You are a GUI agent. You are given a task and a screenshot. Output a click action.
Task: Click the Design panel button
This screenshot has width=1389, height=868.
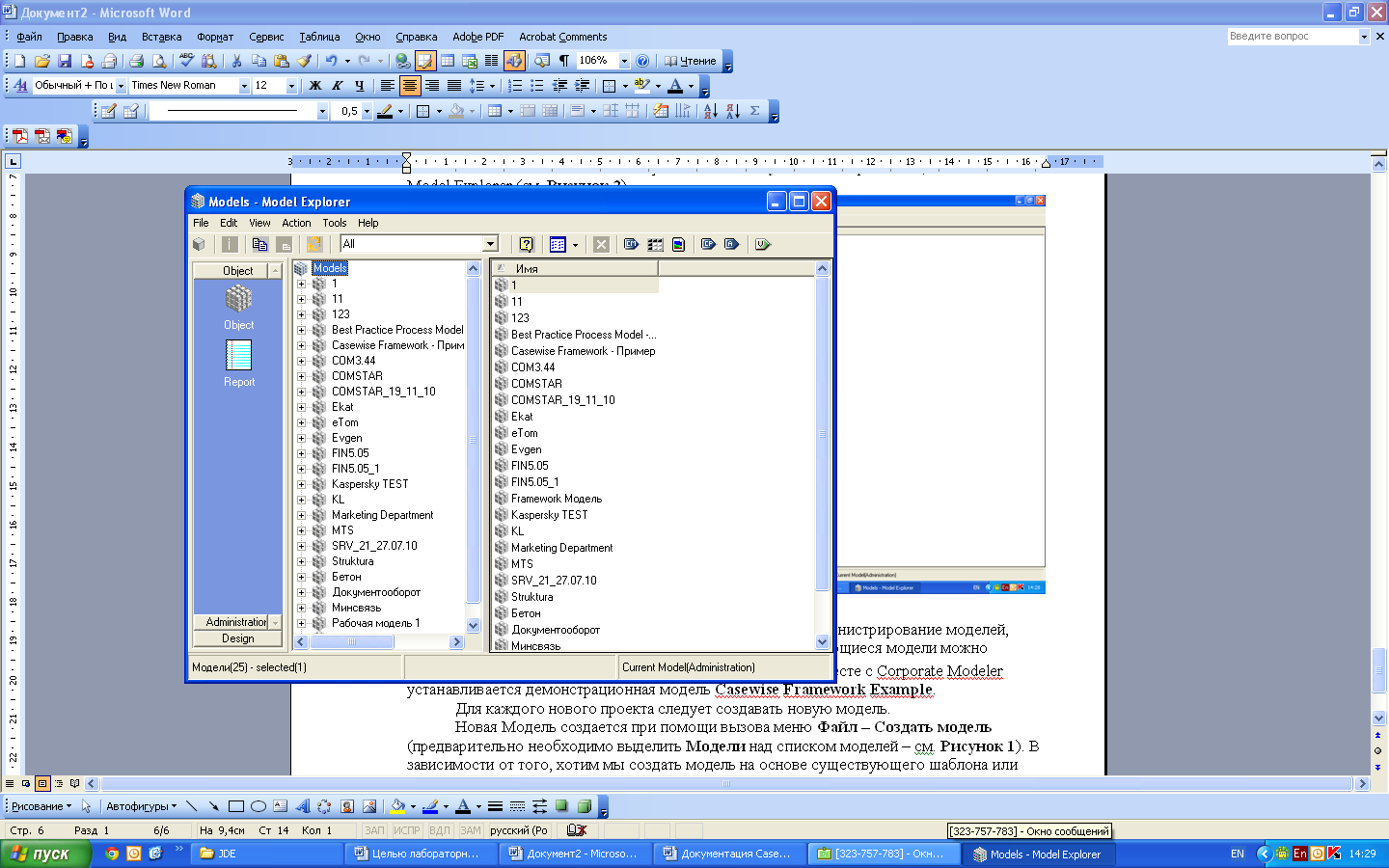[x=237, y=638]
